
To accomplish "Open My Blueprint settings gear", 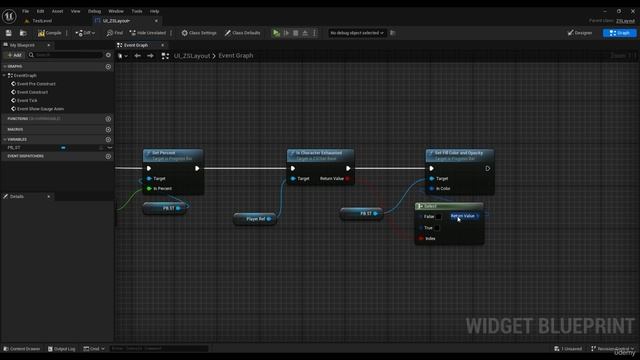I will [x=108, y=55].
